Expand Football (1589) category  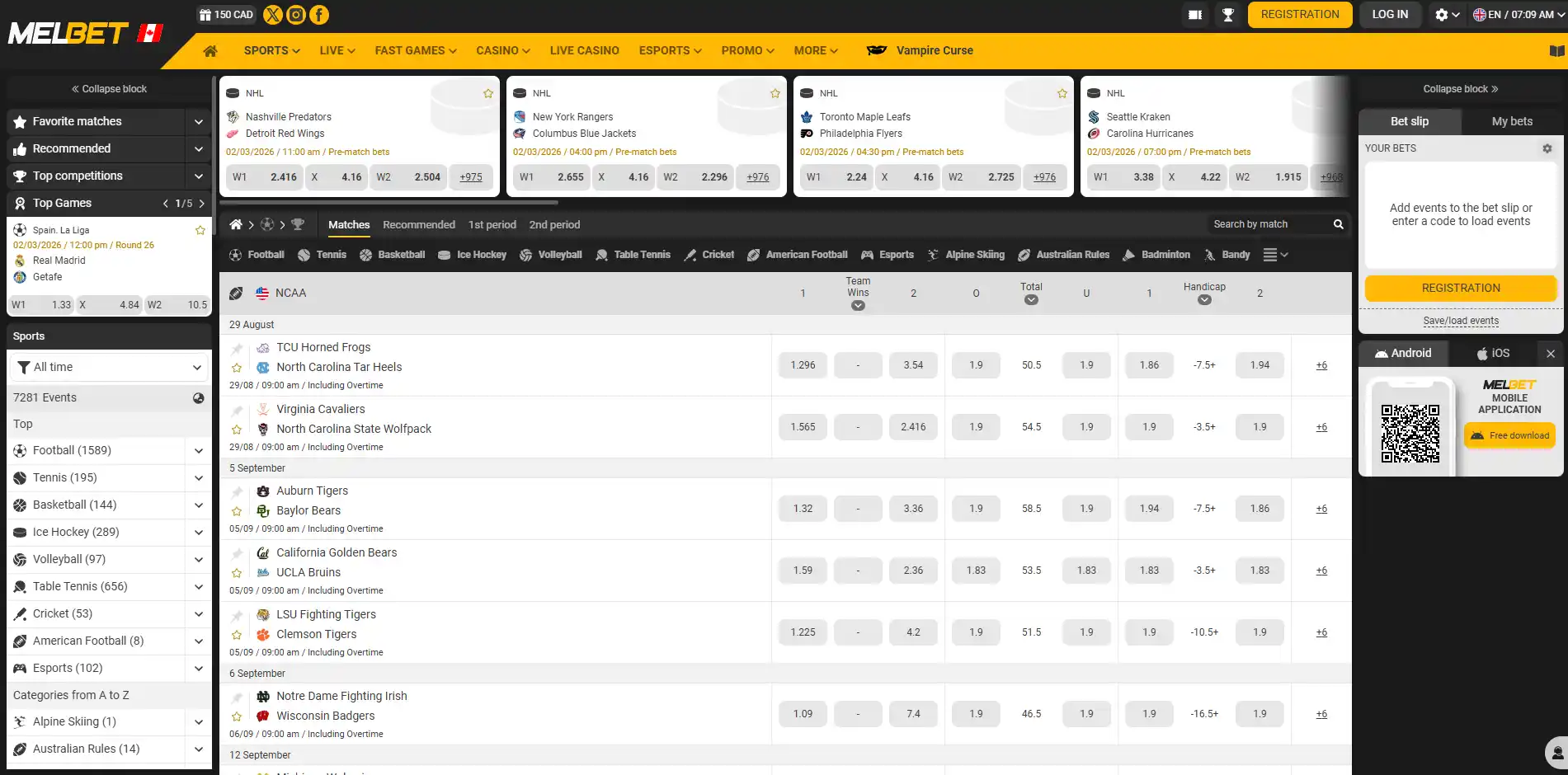click(199, 450)
